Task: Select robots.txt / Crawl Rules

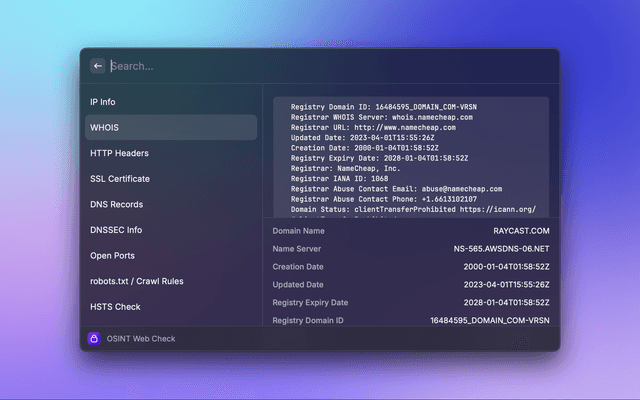Action: click(170, 281)
